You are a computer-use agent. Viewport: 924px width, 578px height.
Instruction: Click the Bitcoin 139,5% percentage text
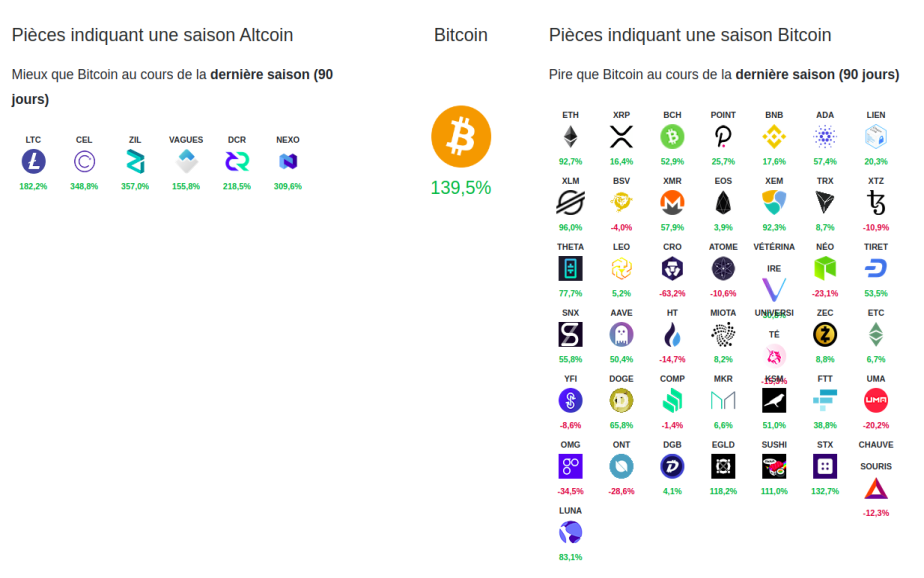tap(461, 188)
